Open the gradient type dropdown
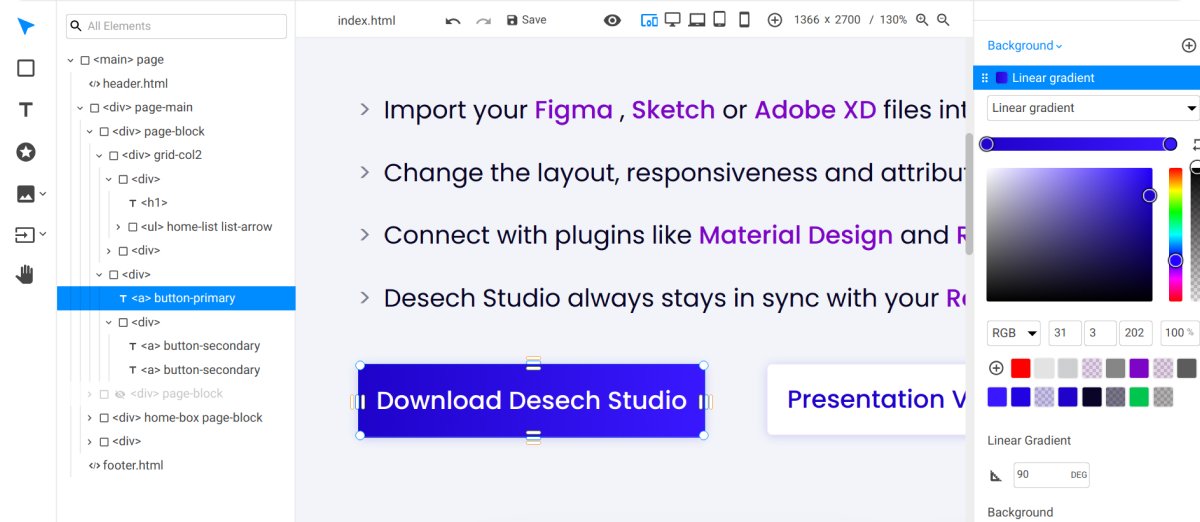The height and width of the screenshot is (522, 1200). (1093, 108)
